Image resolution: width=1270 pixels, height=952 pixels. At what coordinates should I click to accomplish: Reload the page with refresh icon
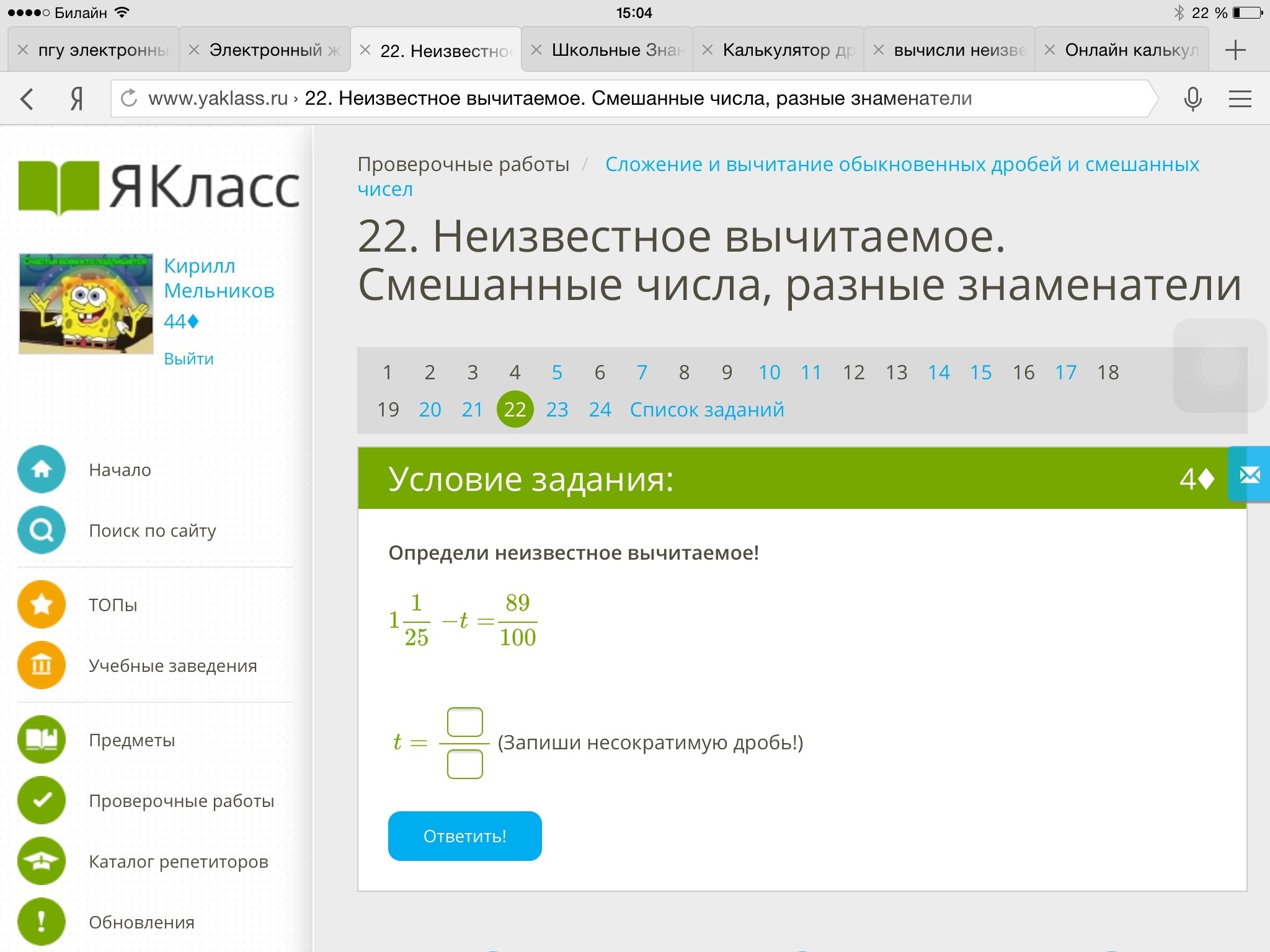[x=129, y=98]
